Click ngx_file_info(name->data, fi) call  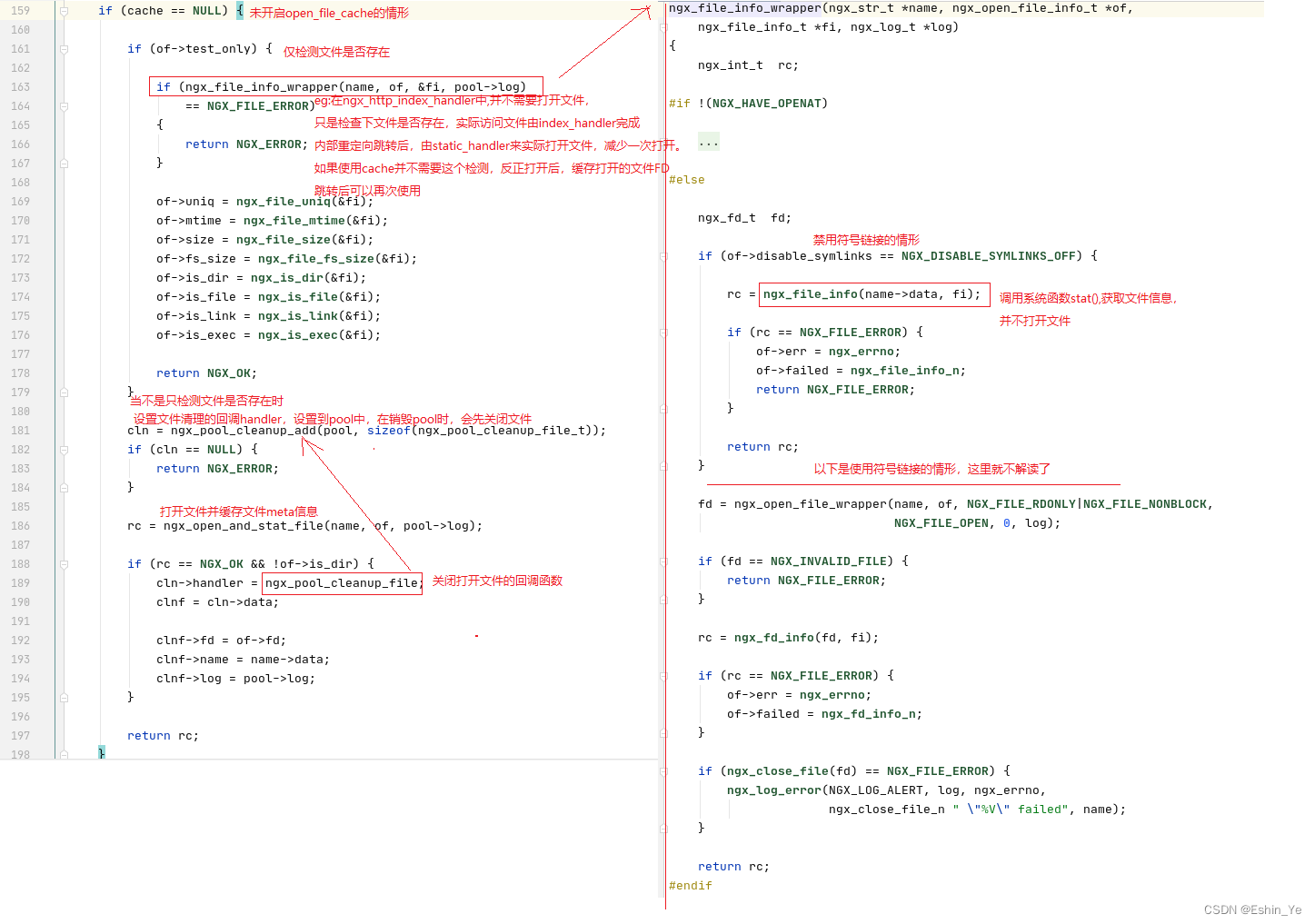coord(869,294)
